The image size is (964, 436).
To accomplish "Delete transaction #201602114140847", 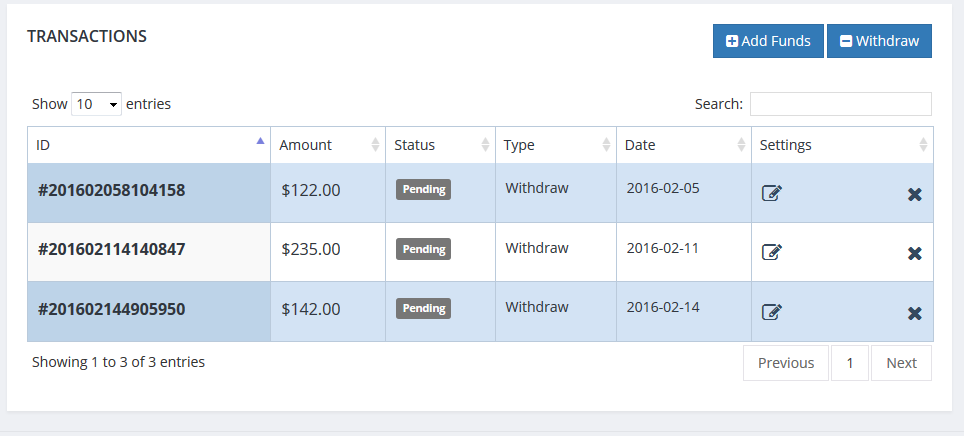I will click(914, 254).
